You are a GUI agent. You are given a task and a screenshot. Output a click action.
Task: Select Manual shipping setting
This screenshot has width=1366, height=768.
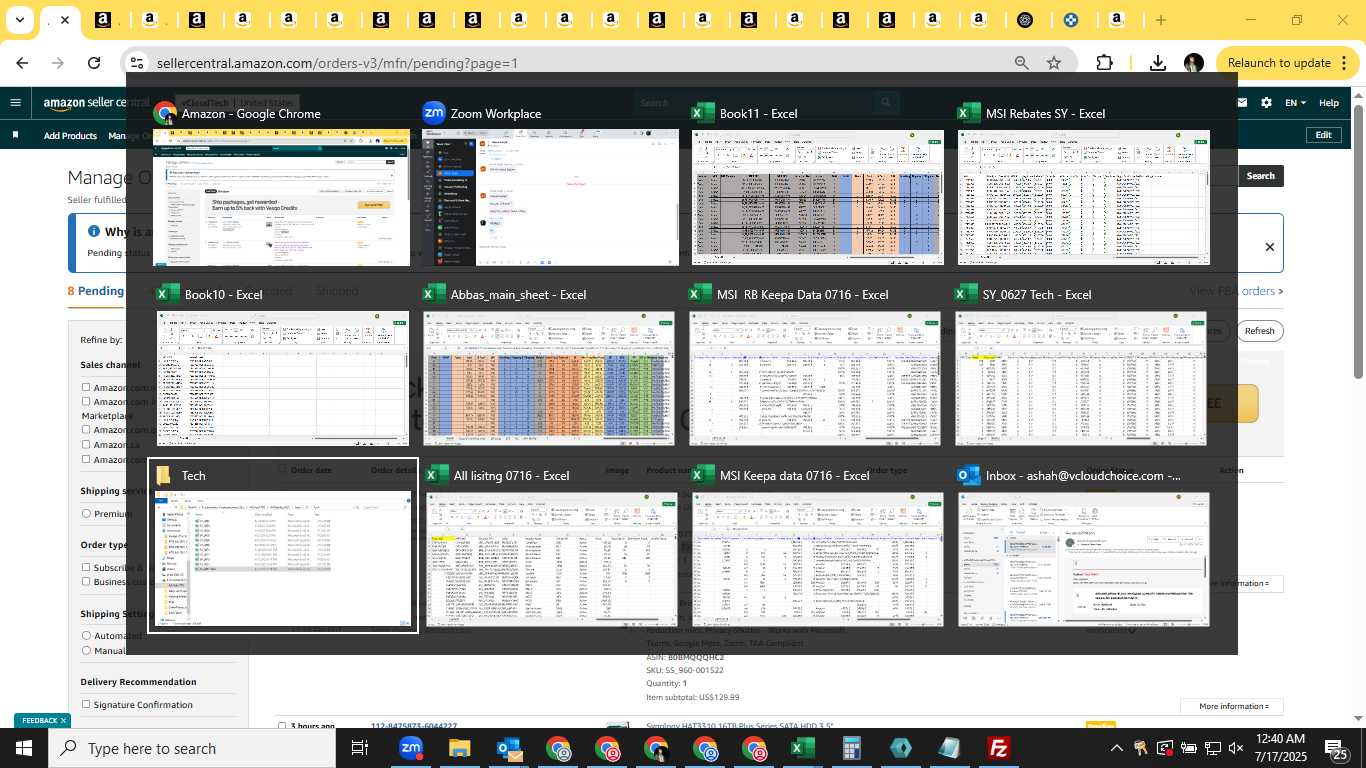pyautogui.click(x=86, y=651)
